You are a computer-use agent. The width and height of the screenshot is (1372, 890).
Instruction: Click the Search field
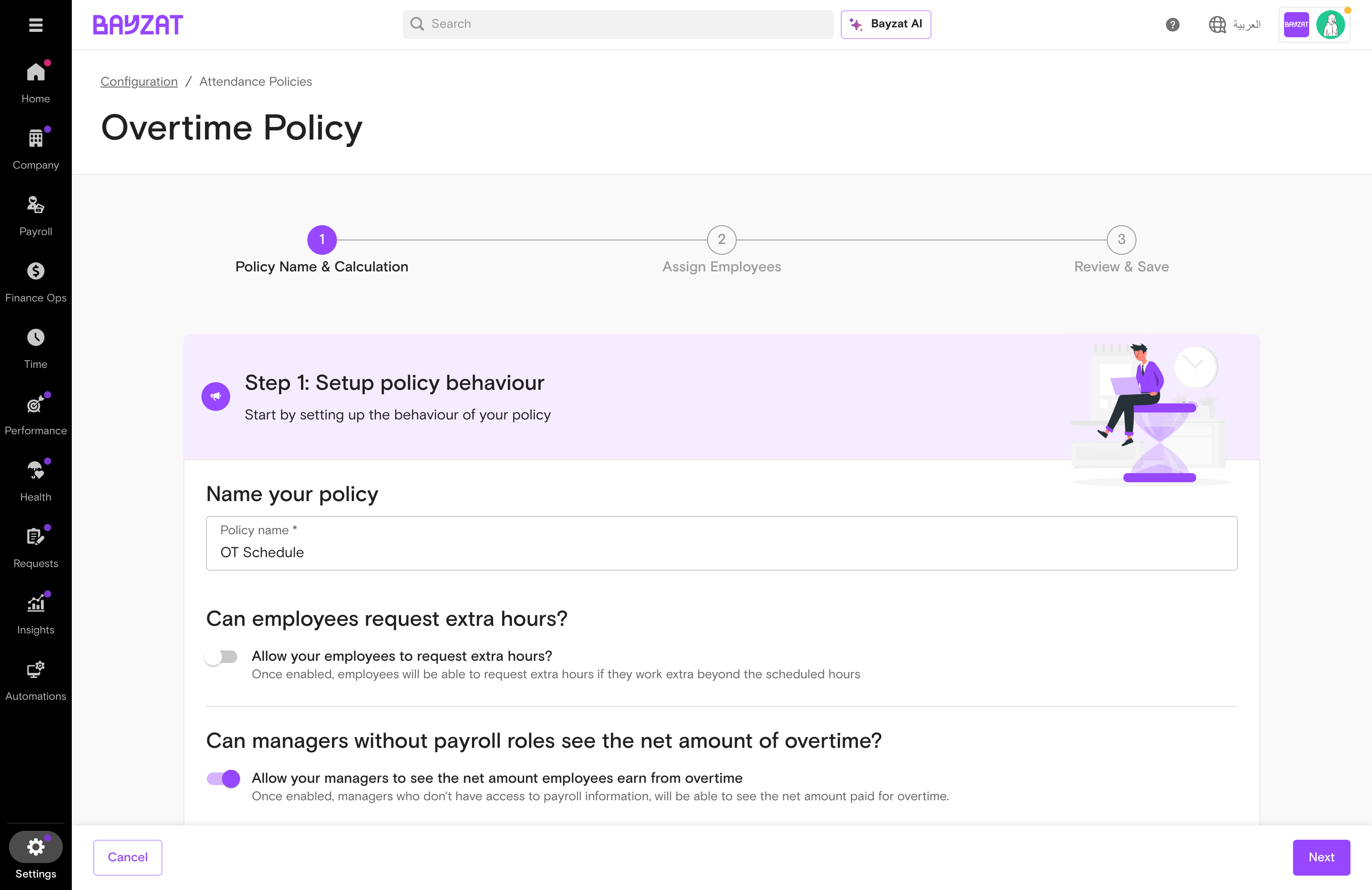618,24
